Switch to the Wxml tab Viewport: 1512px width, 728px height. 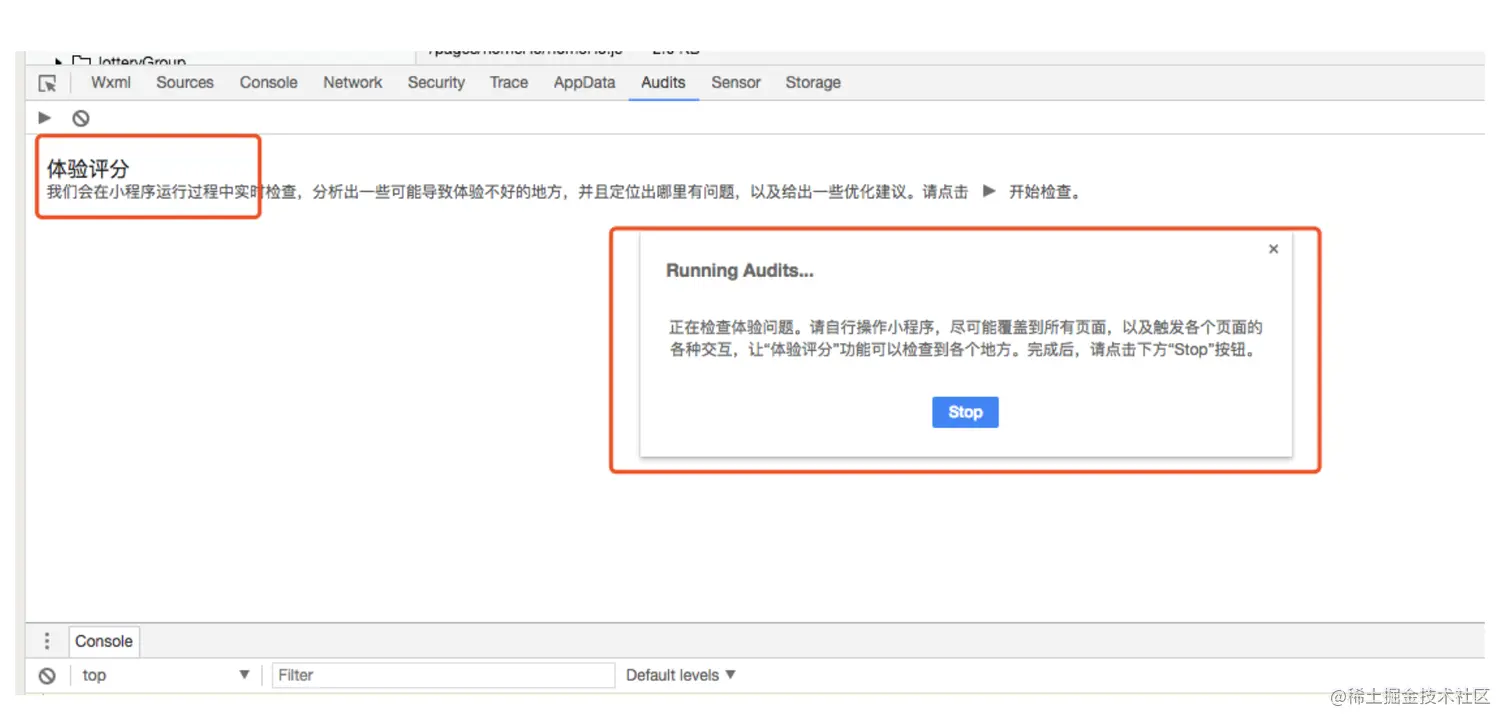[111, 83]
